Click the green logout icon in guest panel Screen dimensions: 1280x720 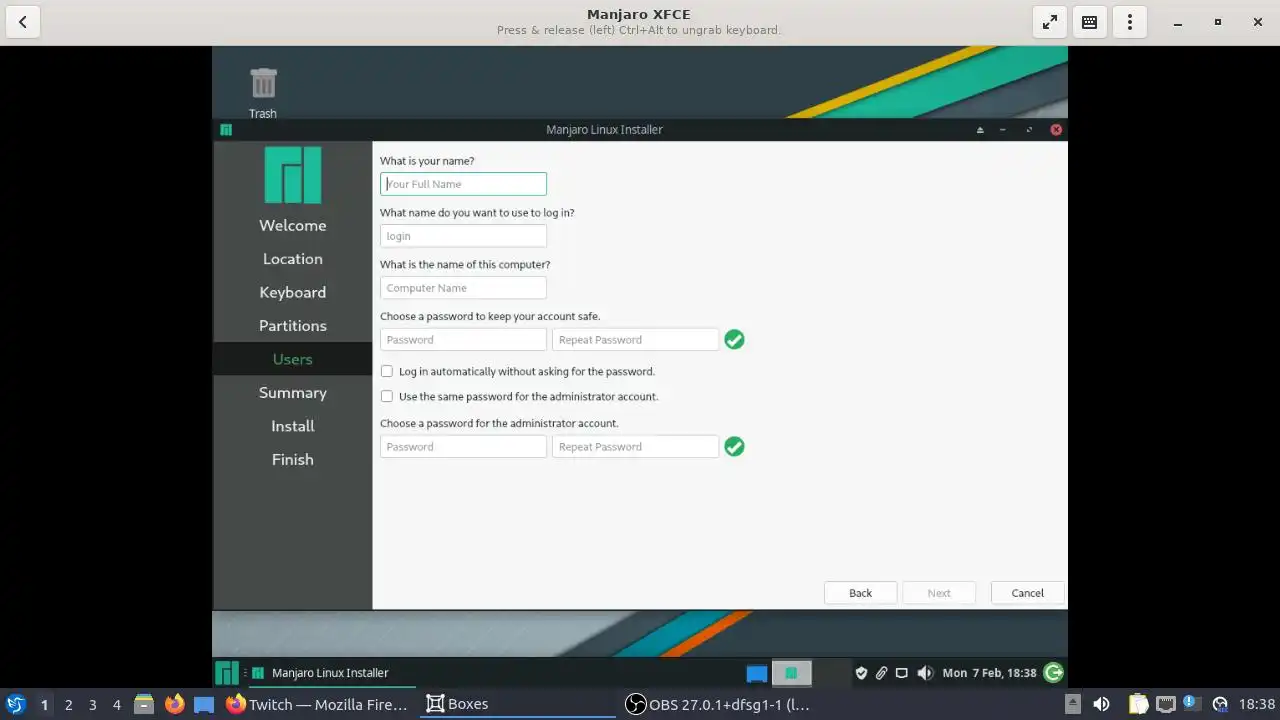click(x=1053, y=673)
